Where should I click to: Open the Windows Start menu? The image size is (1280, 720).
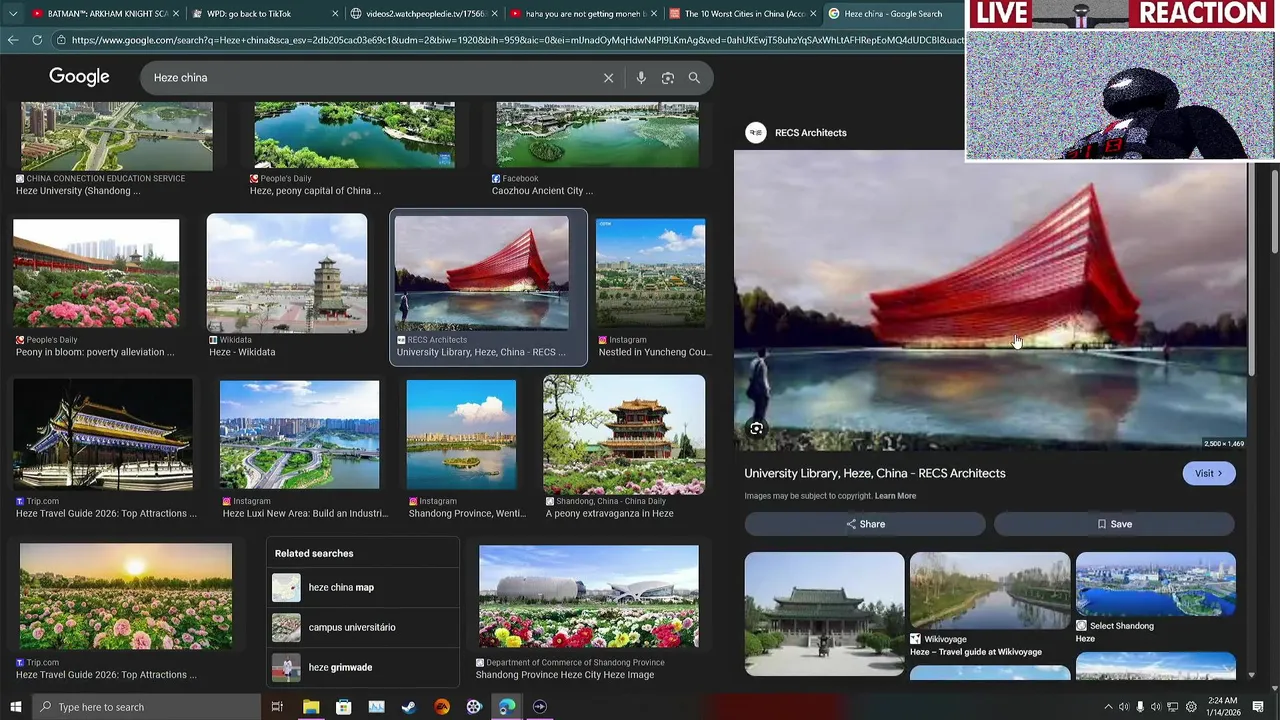[14, 707]
